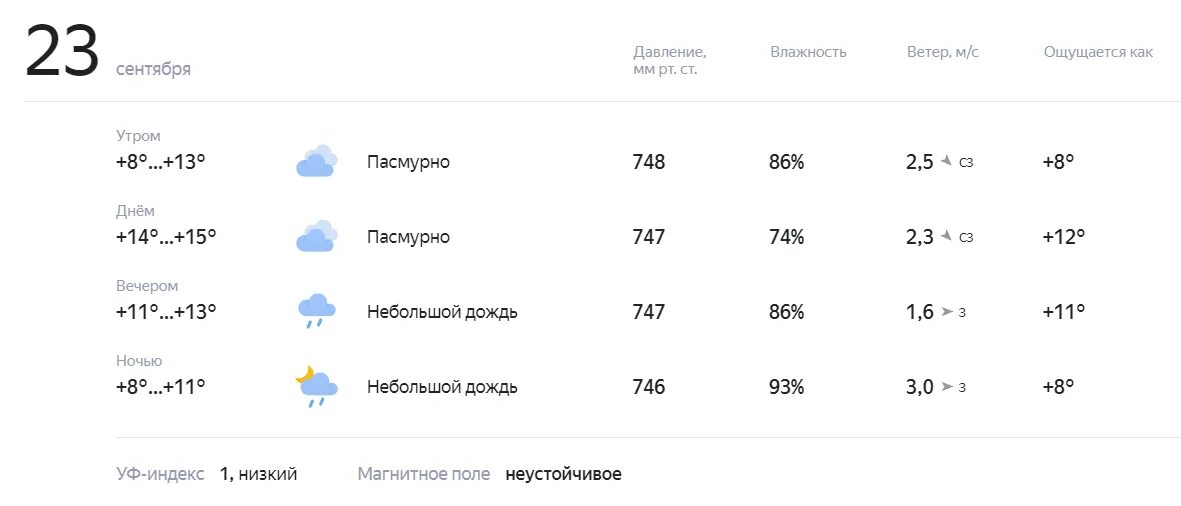Click the morning overcast cloud icon

tap(316, 161)
